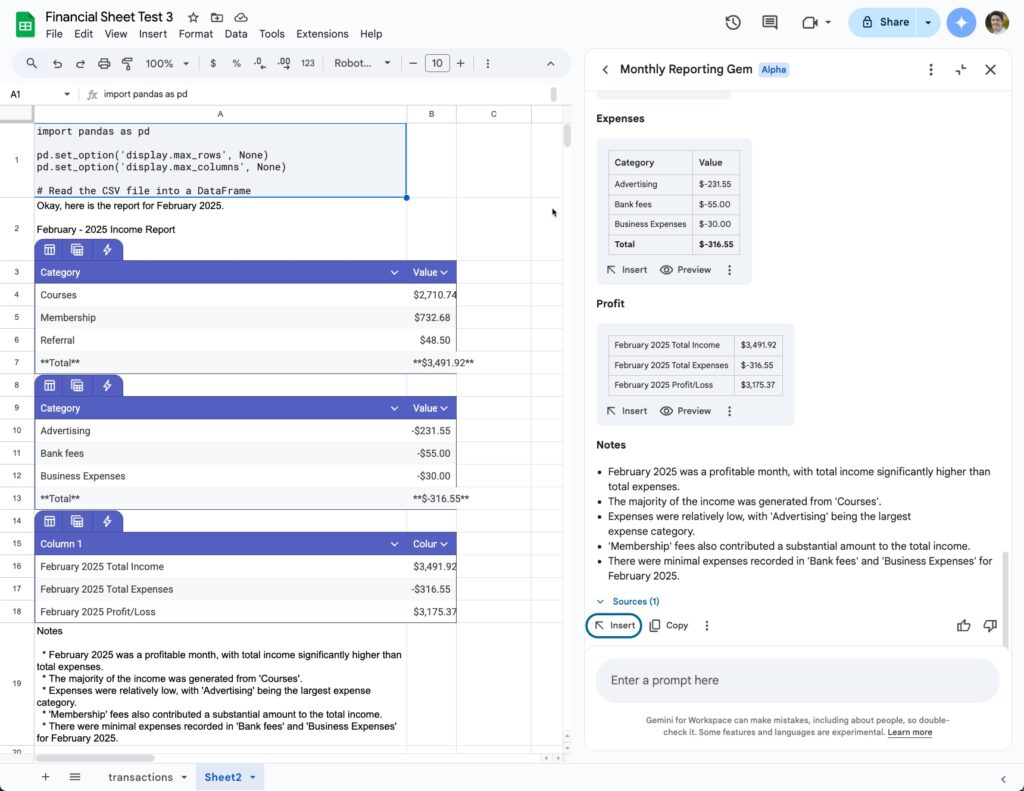The width and height of the screenshot is (1024, 791).
Task: Star the Financial Sheet Test 3 document
Action: click(193, 17)
